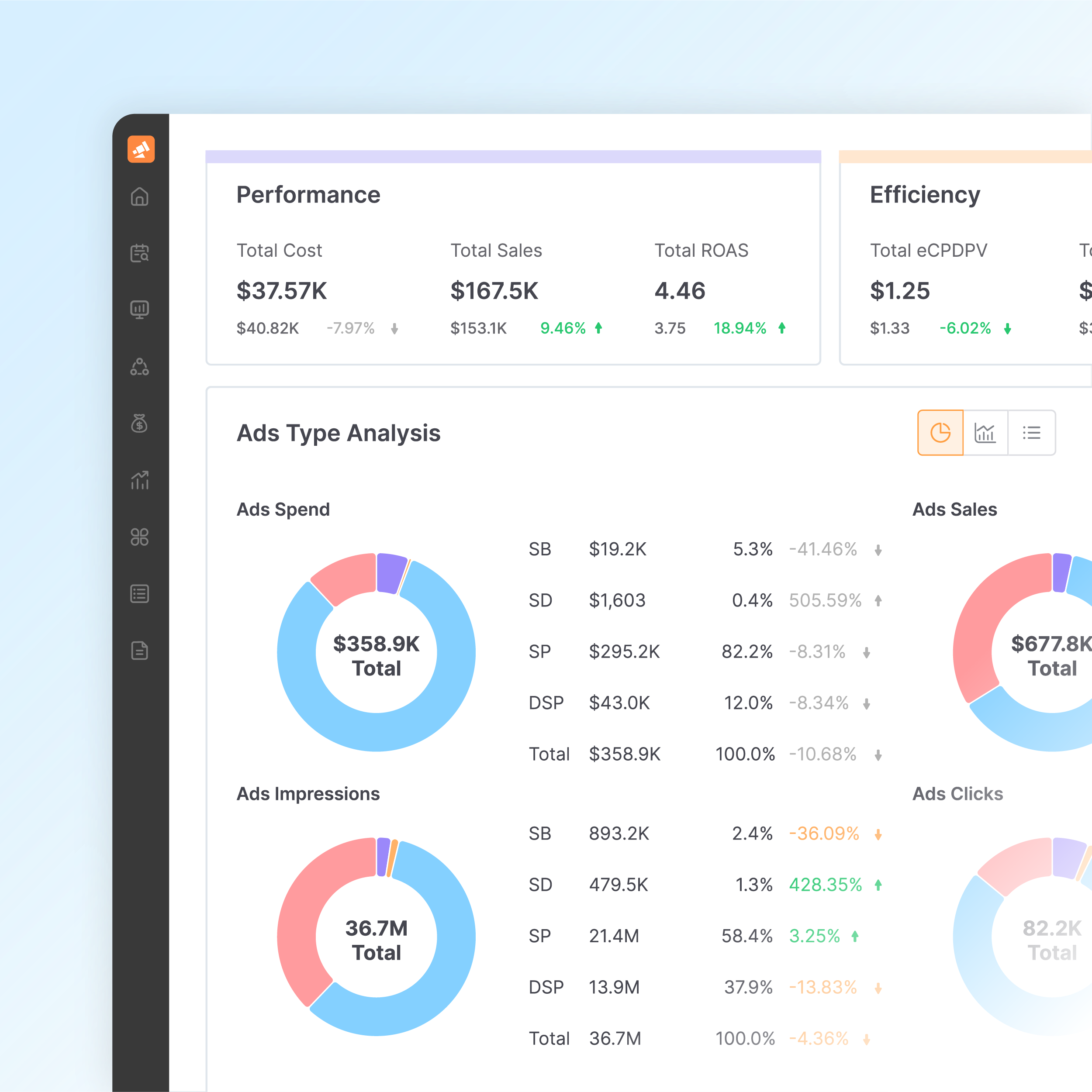Viewport: 1092px width, 1092px height.
Task: Click the money bag sidebar icon
Action: 140,424
